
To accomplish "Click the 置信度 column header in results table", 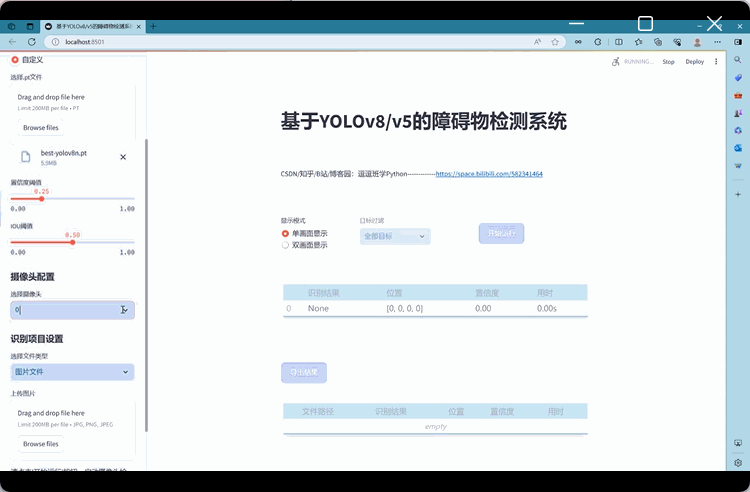I will [487, 293].
